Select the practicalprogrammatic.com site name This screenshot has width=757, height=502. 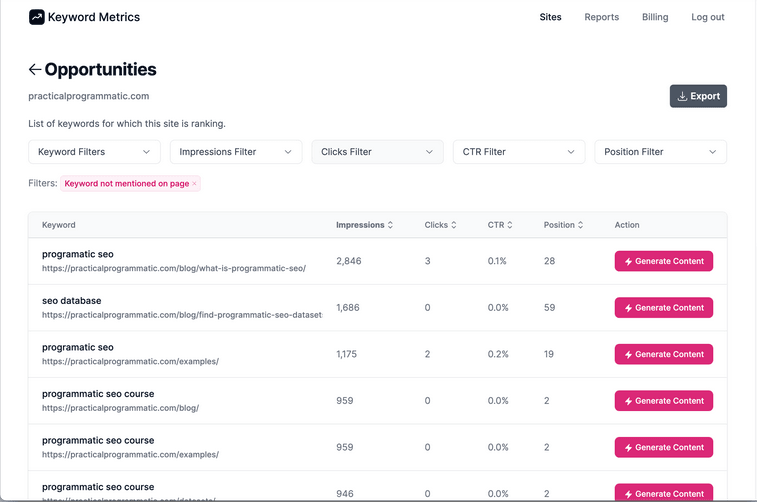click(x=89, y=96)
